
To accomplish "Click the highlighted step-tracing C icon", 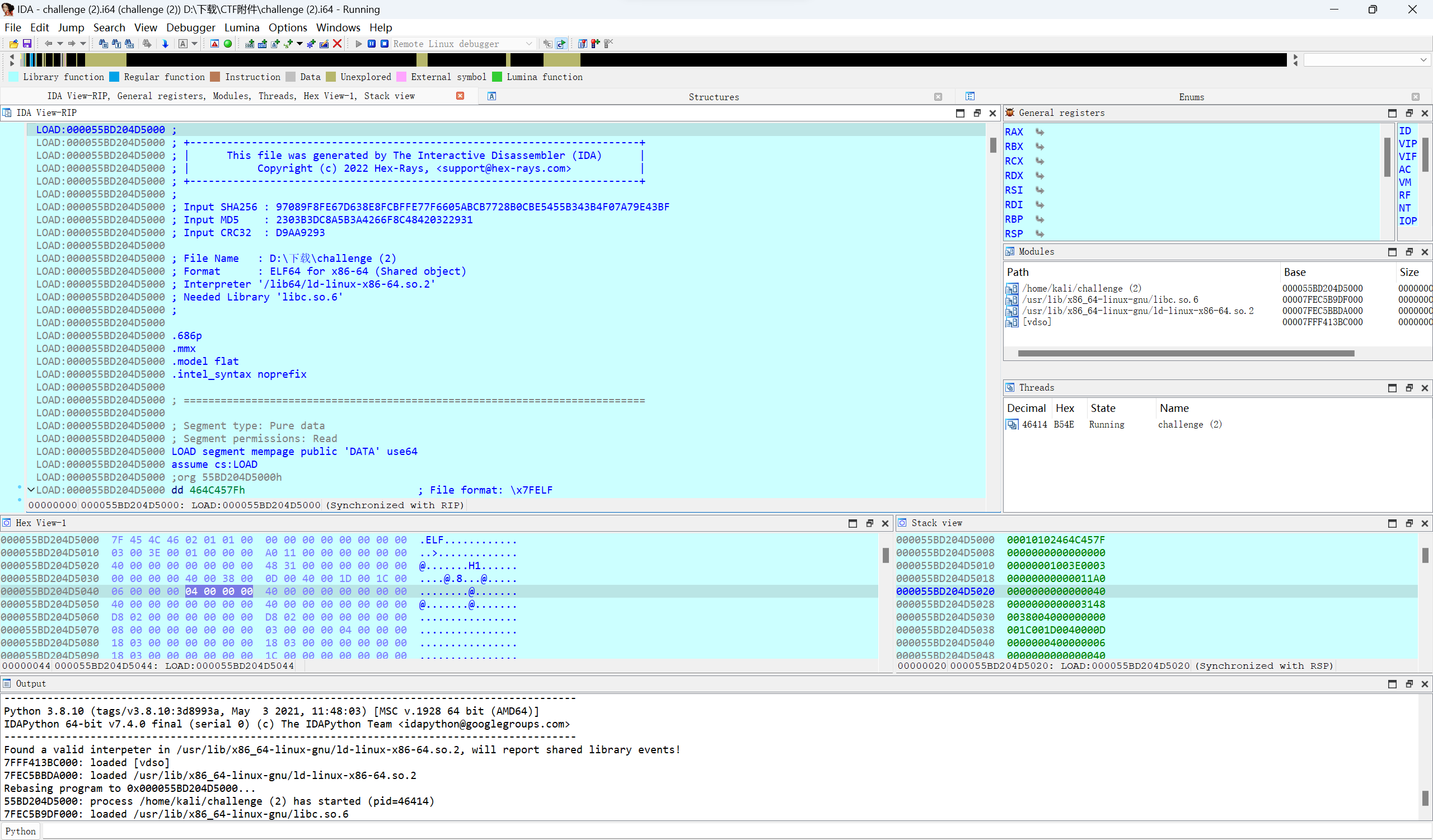I will coord(561,44).
